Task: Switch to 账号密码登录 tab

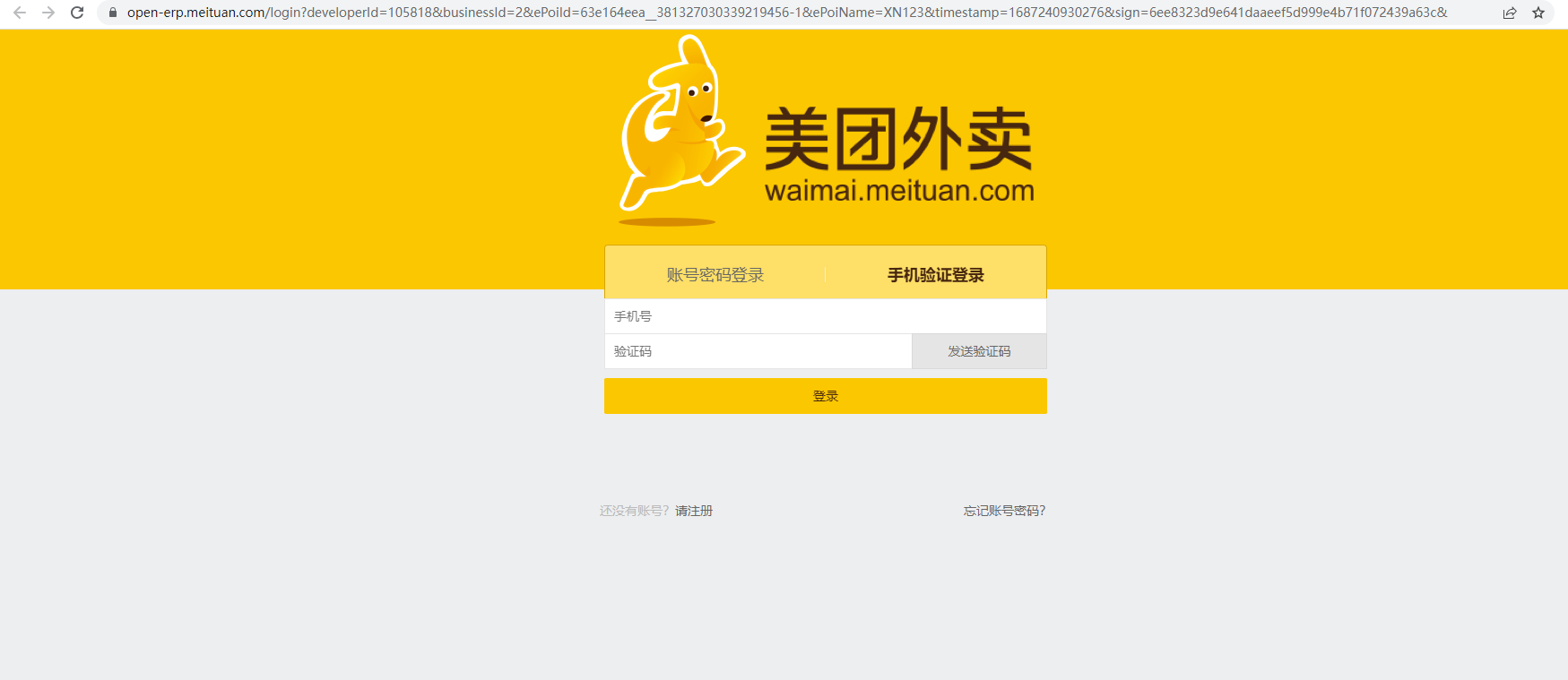Action: click(x=715, y=275)
